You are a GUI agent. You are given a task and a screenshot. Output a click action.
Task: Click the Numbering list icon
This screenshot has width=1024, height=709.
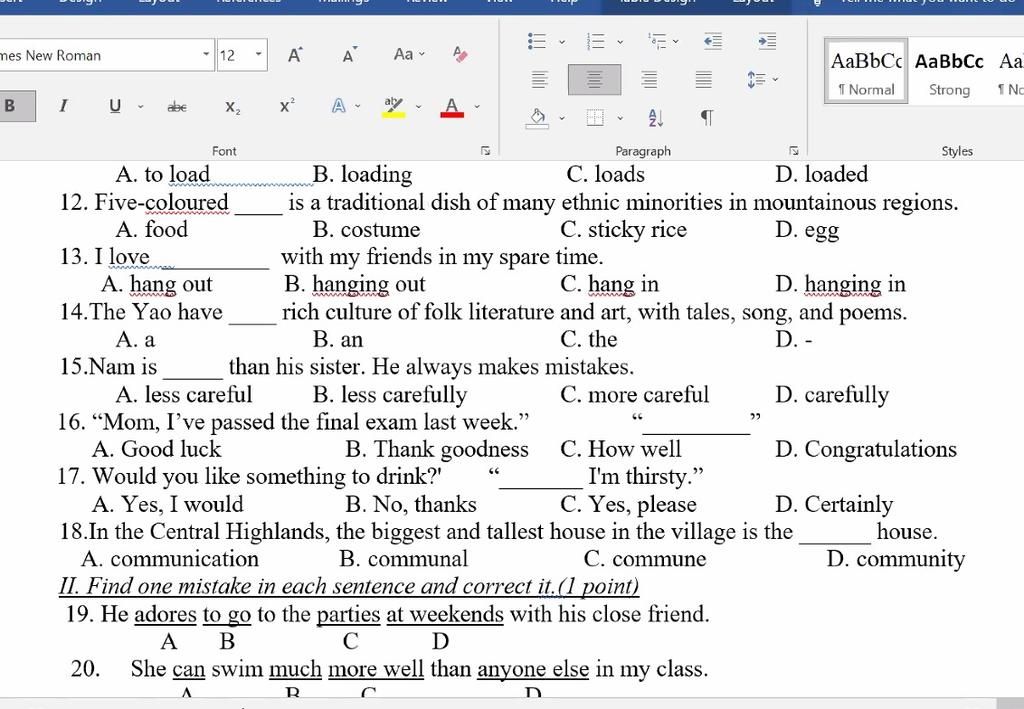click(596, 41)
